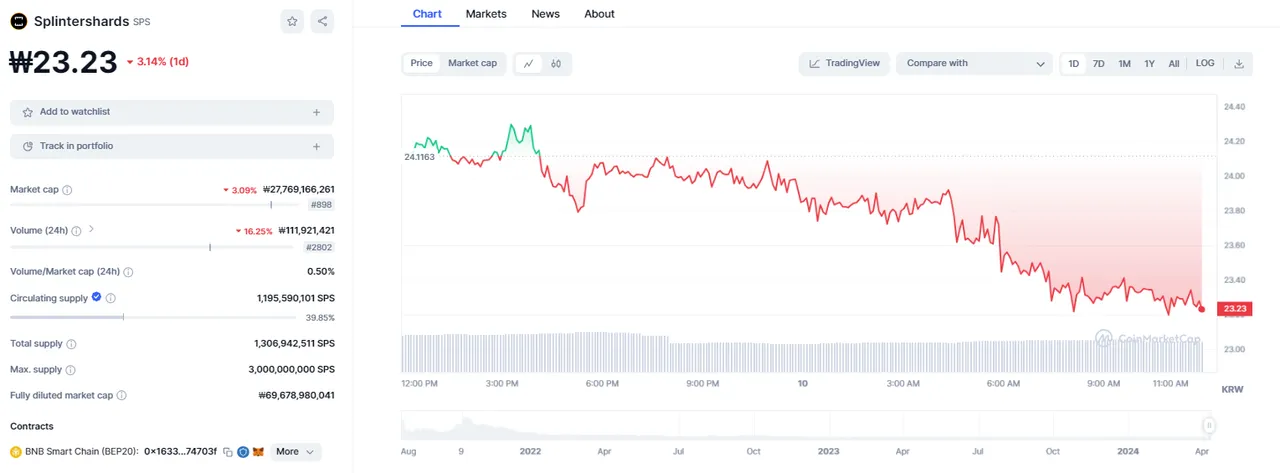Click the share icon beside Splintershards

322,21
